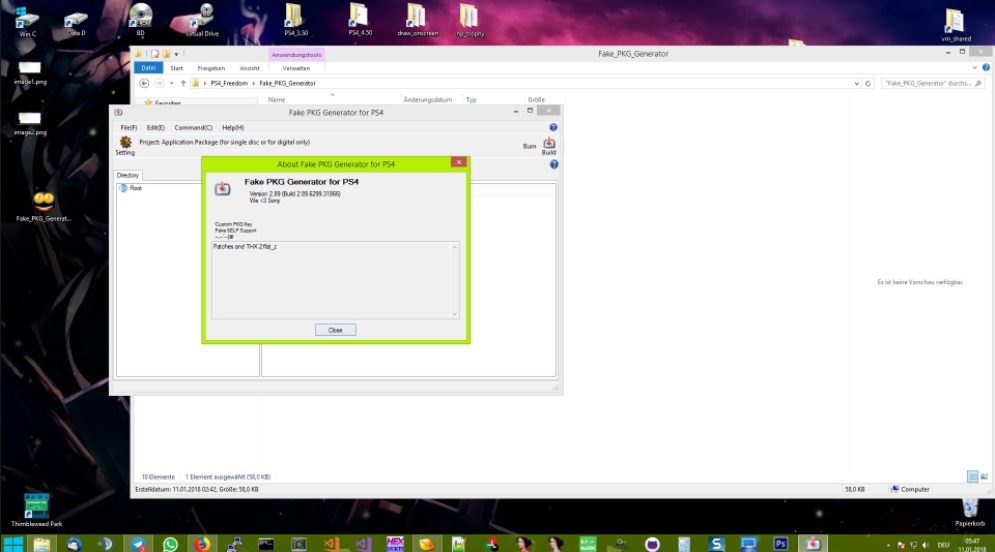Click the Explorer search box

(x=932, y=83)
